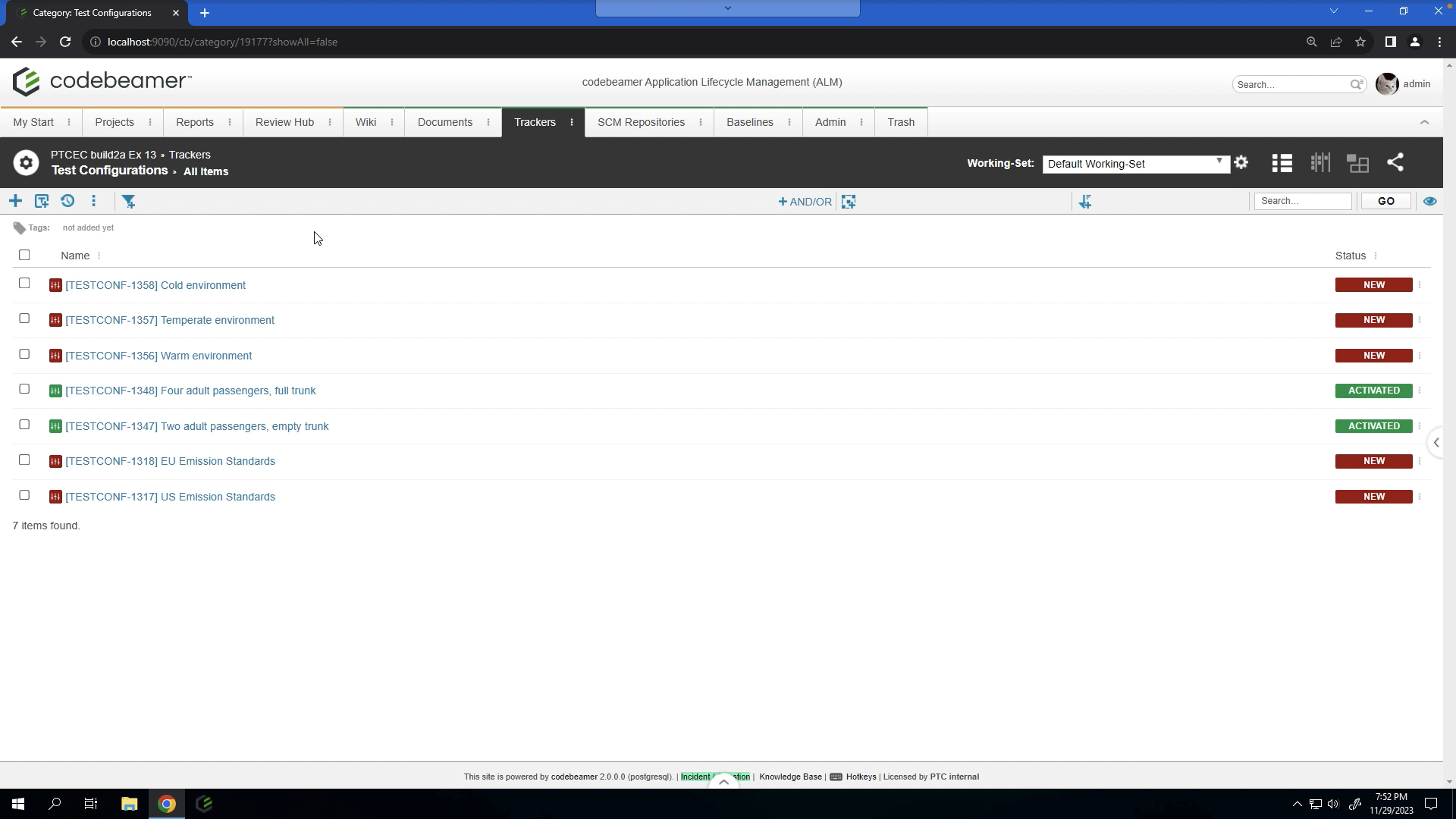Collapse the top navigation bar chevron

(x=1424, y=122)
